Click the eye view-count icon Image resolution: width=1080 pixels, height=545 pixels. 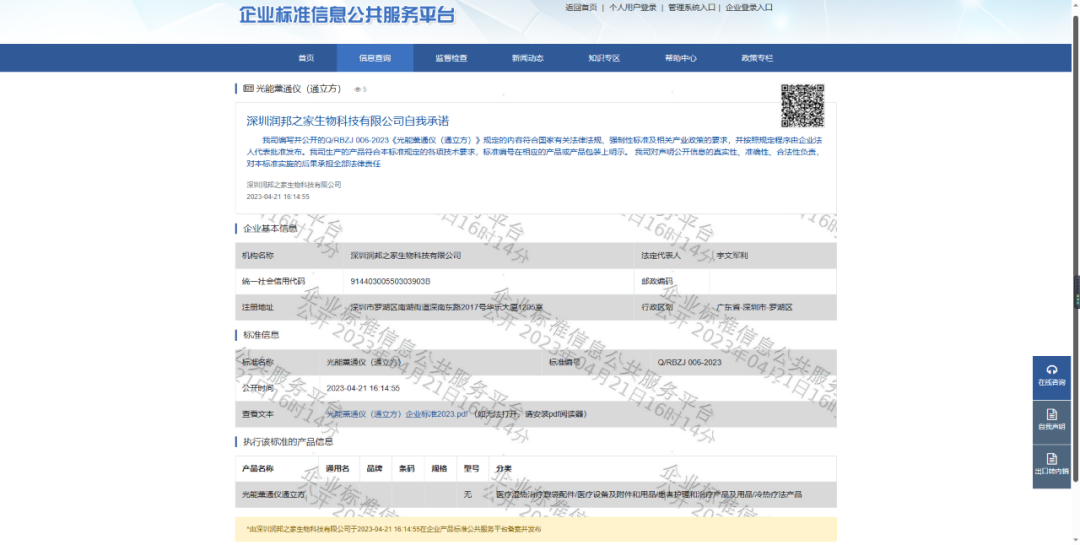coord(357,90)
